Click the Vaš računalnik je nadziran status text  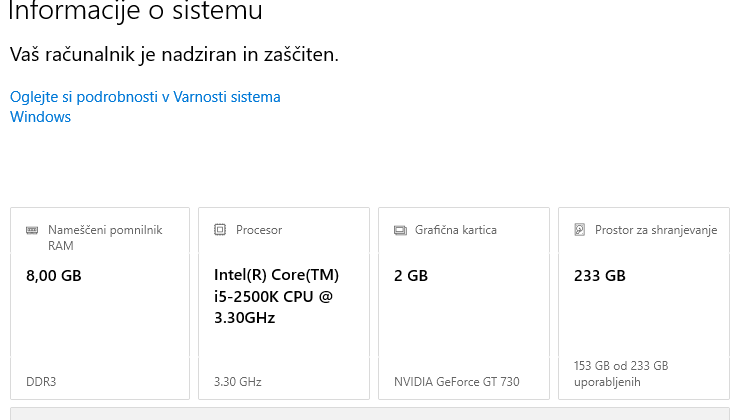coord(174,55)
